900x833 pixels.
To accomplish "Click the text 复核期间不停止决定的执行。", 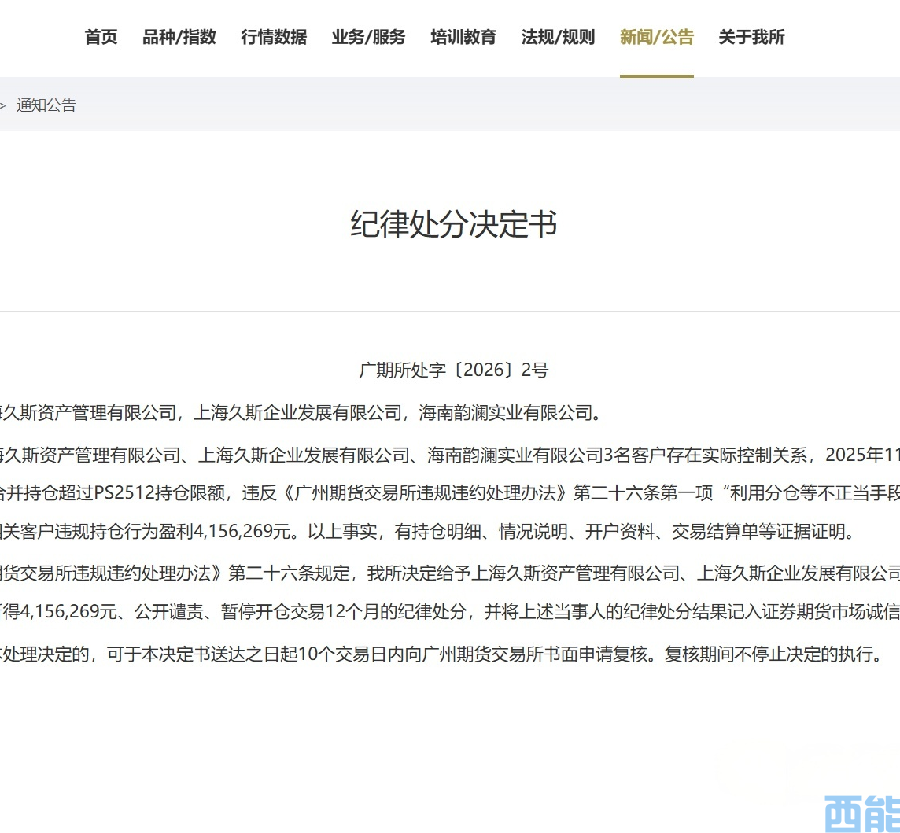I will [774, 654].
